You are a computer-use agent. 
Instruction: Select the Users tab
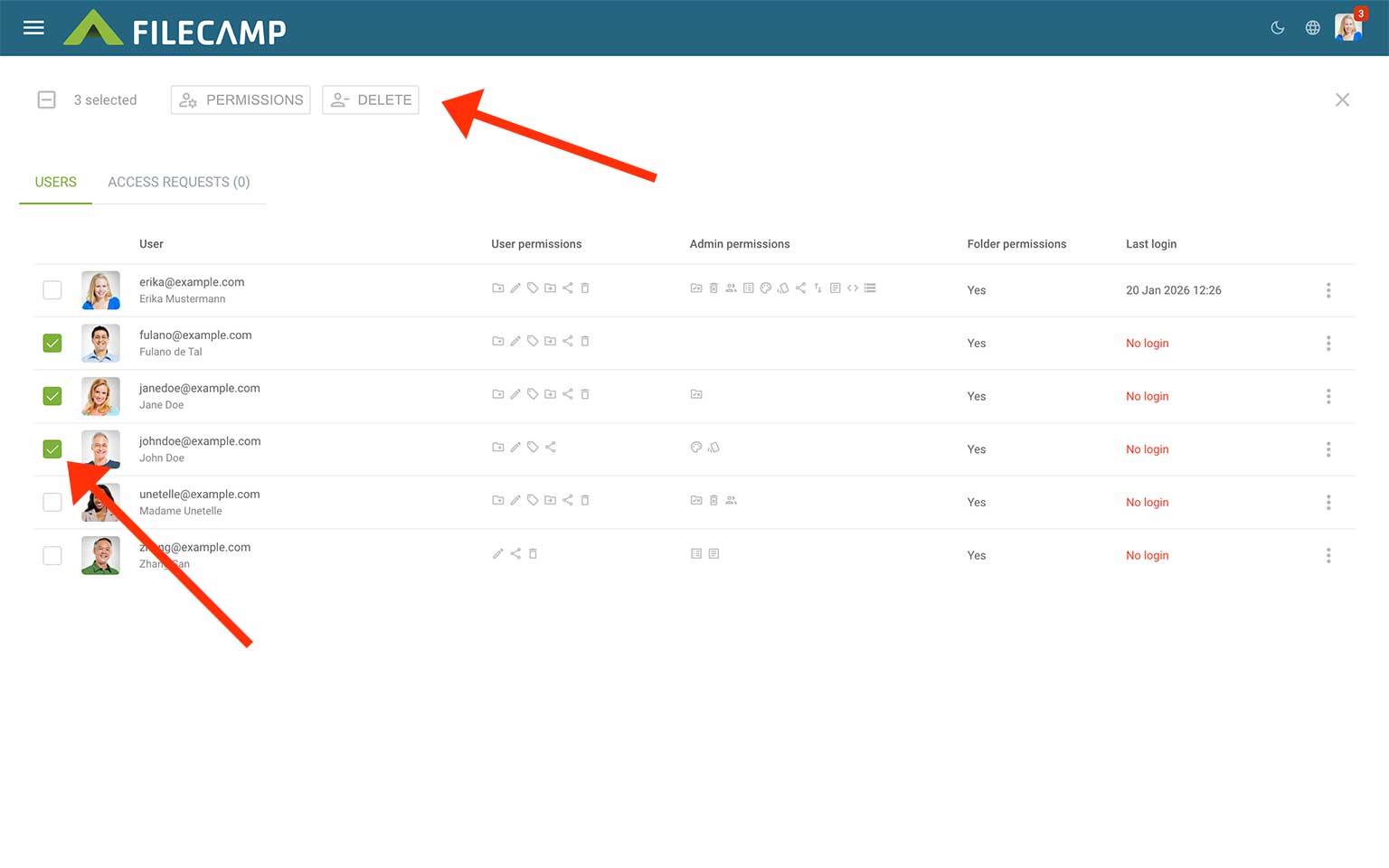[x=55, y=183]
